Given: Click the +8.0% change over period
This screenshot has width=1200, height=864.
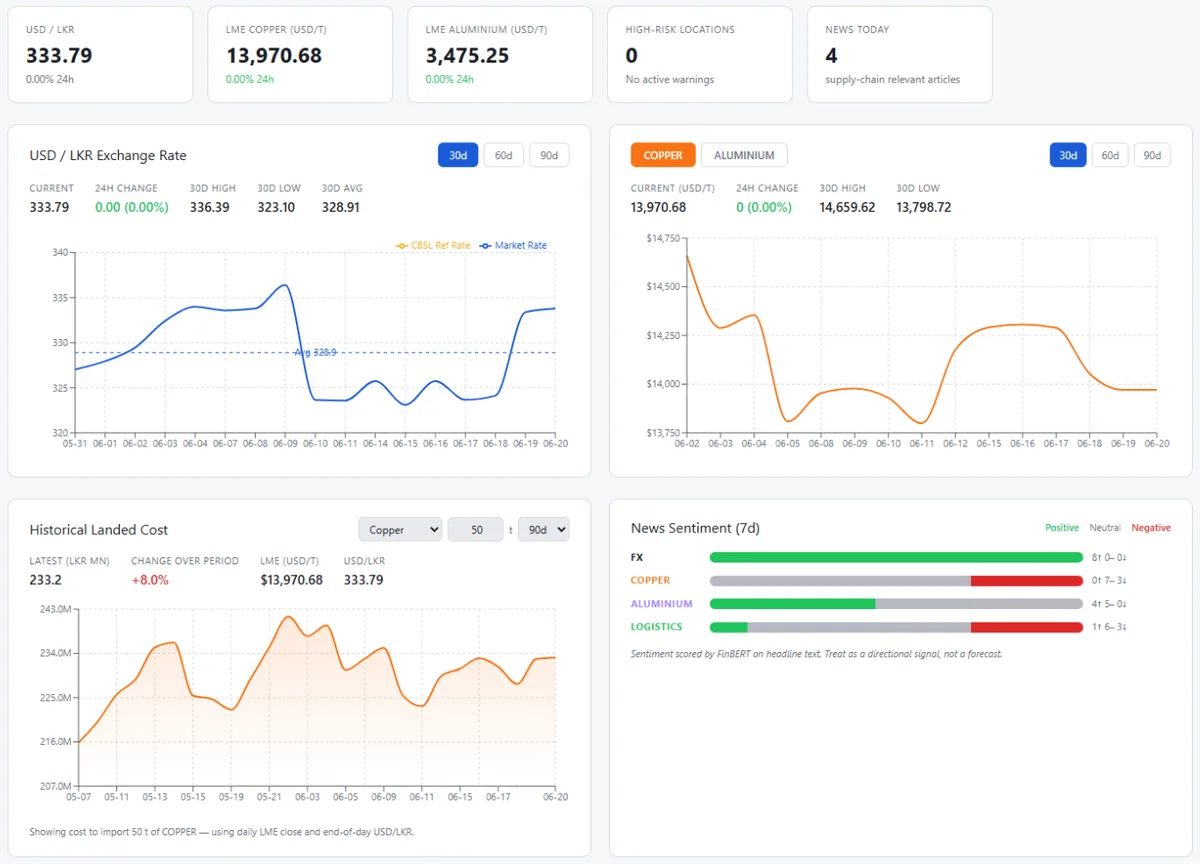Looking at the screenshot, I should (x=150, y=580).
